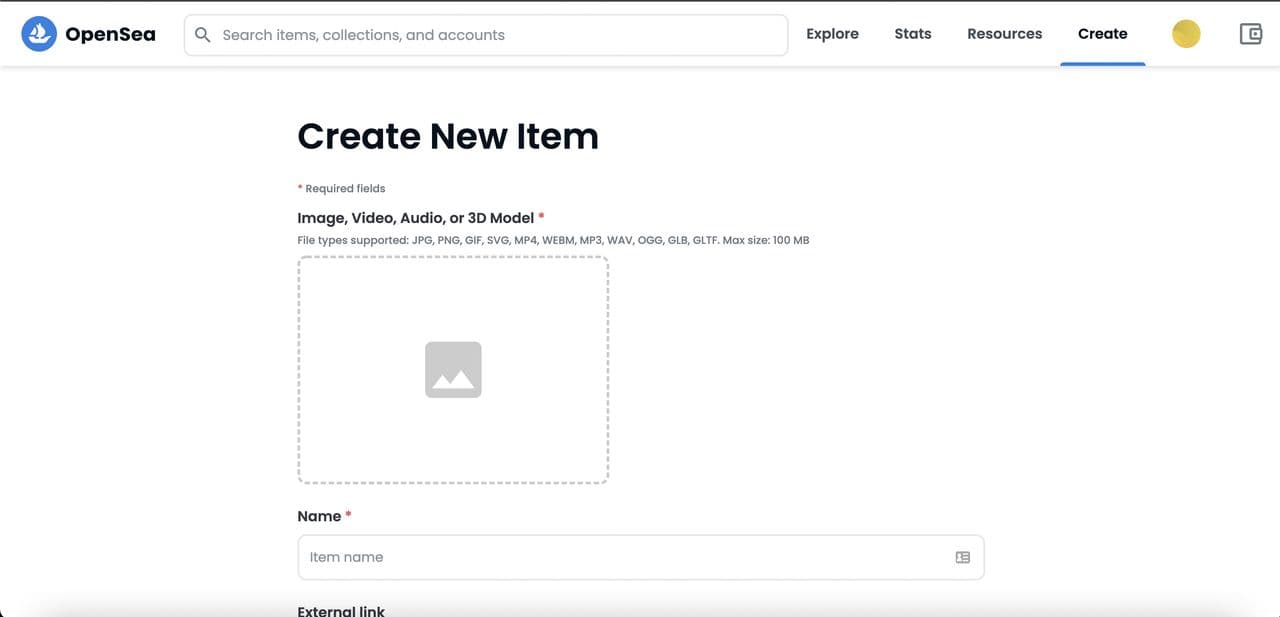Open the Explore menu

point(832,34)
